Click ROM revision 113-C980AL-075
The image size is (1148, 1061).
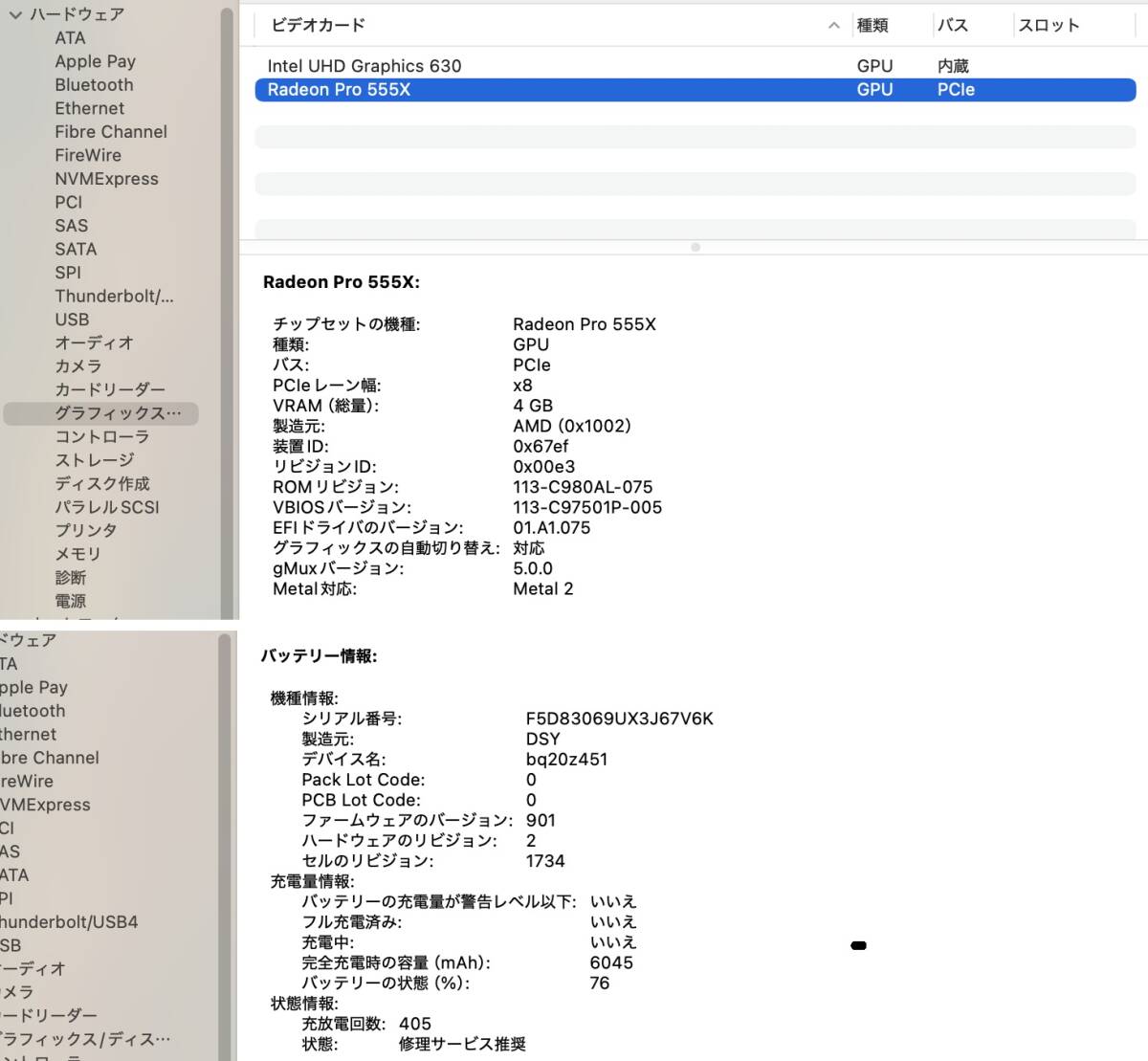pos(583,487)
